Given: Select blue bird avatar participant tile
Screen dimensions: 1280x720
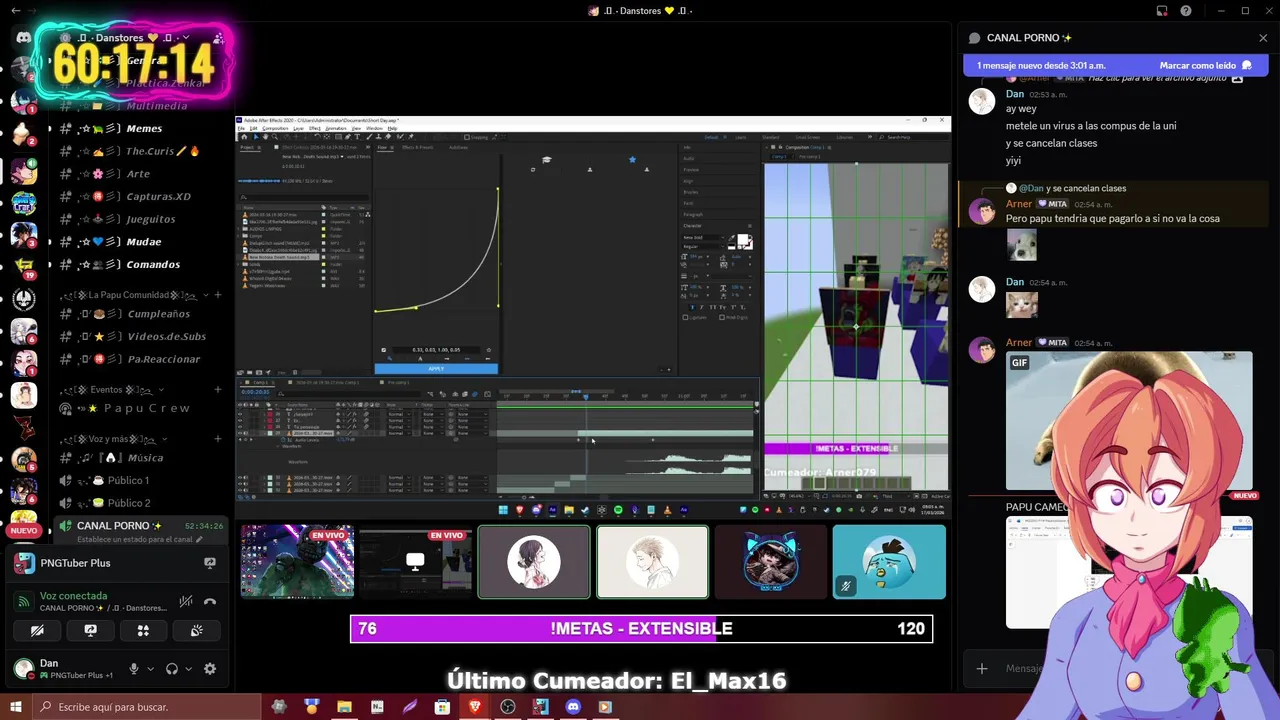Looking at the screenshot, I should (x=889, y=561).
